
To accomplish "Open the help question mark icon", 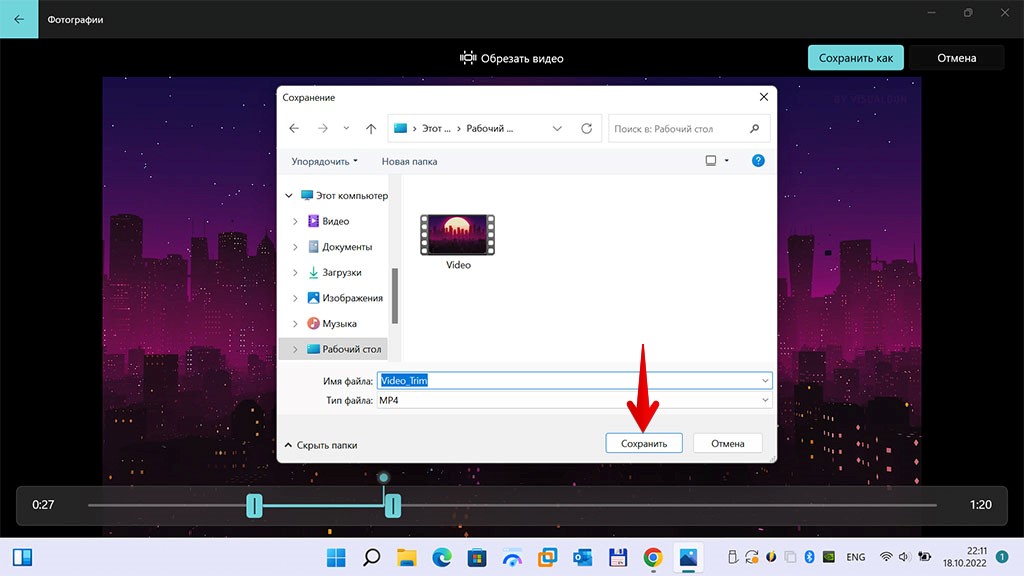I will (x=758, y=160).
